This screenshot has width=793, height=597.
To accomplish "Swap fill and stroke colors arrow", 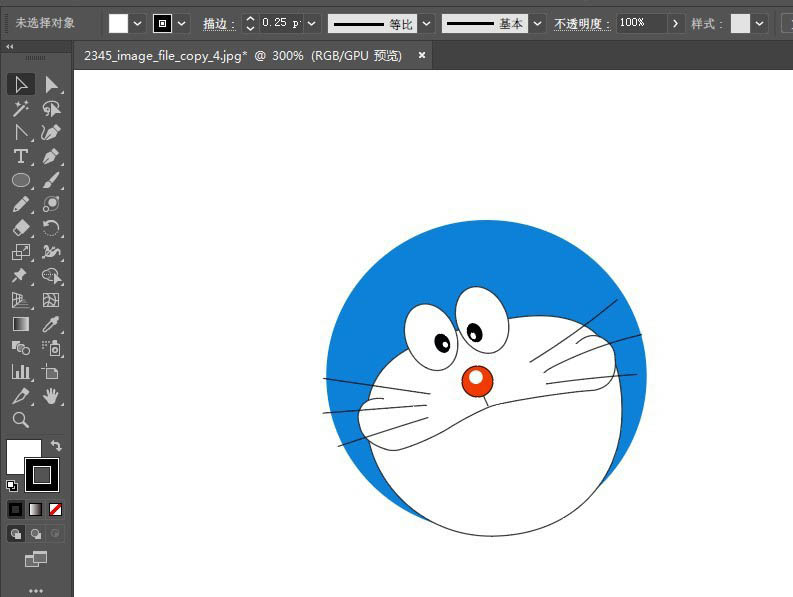I will [56, 446].
